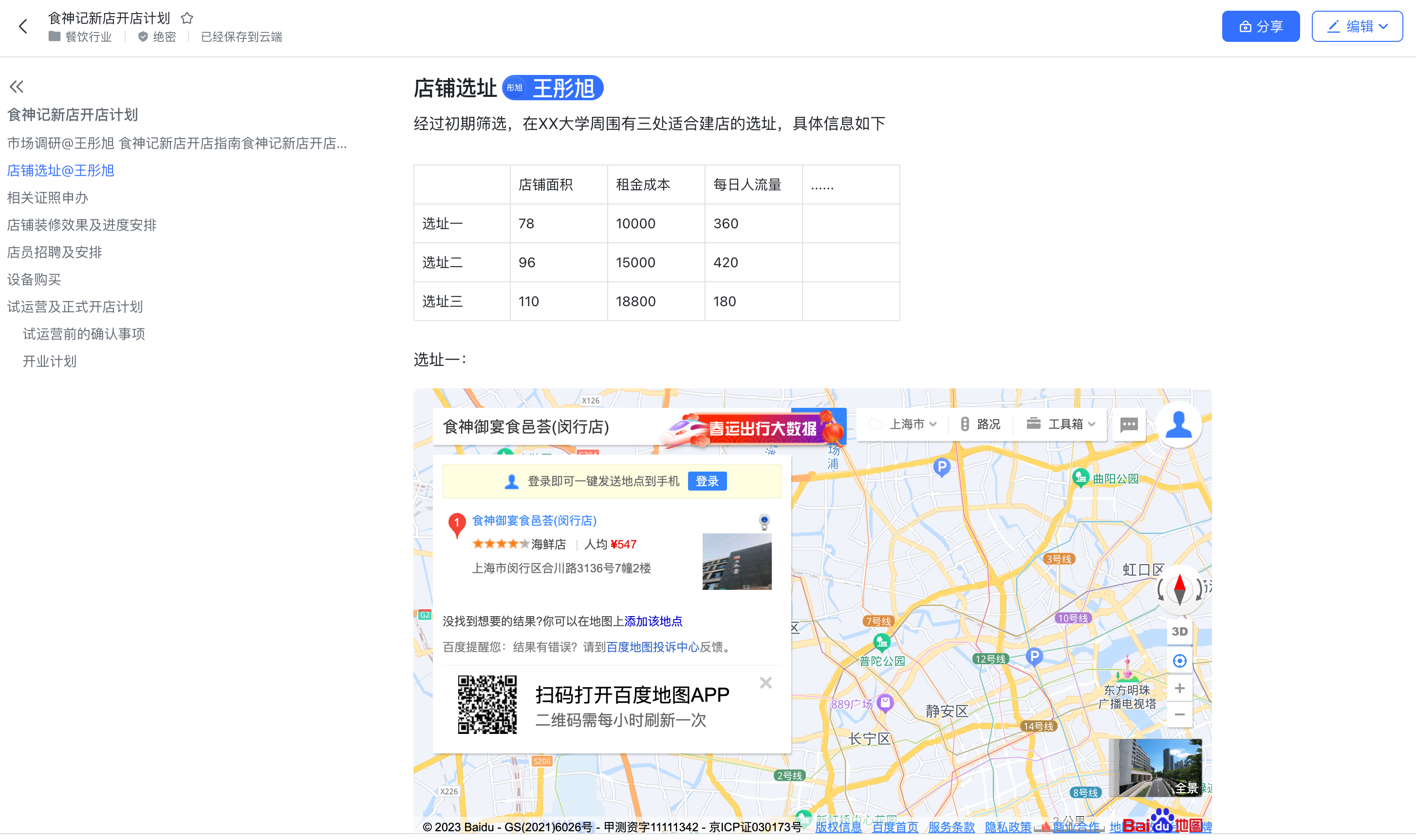Screen dimensions: 1416x840
Task: Jump to 店员招聘及安排 section
Action: click(55, 252)
